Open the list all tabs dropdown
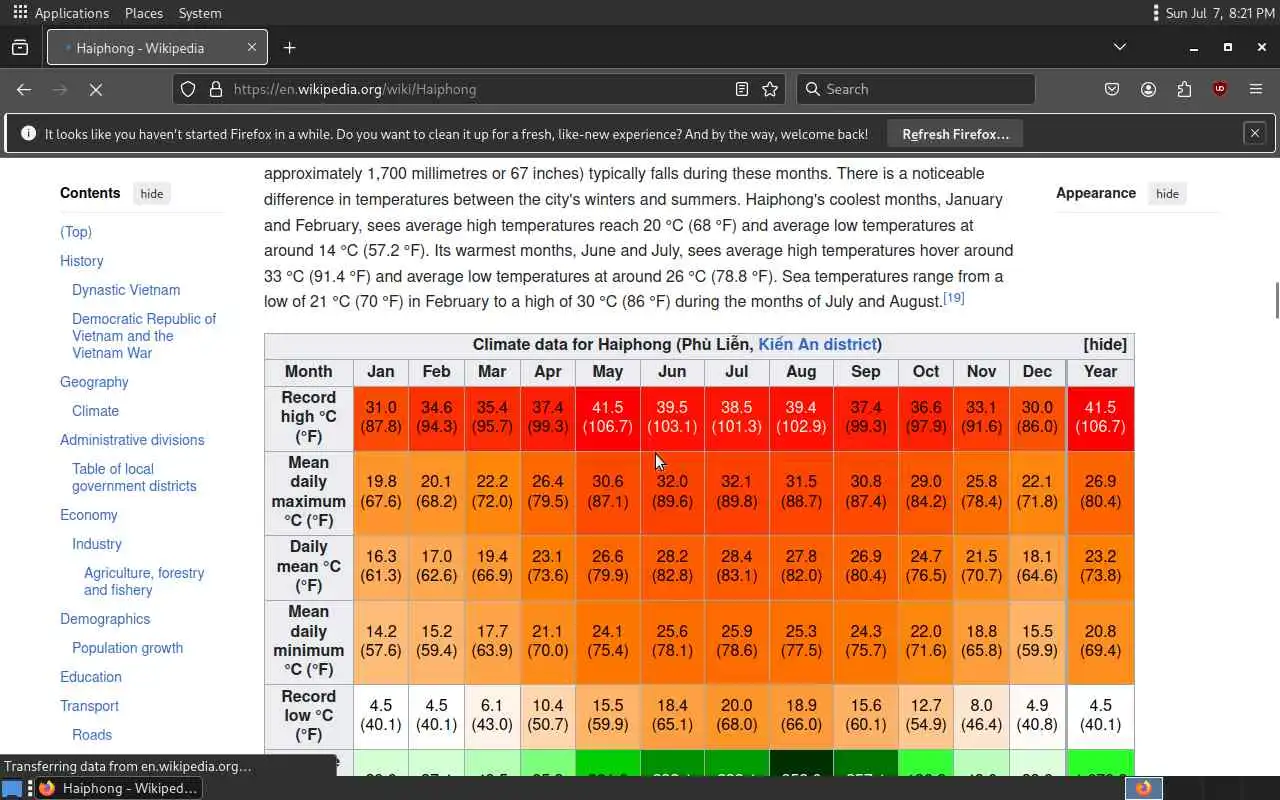Viewport: 1280px width, 800px height. tap(1120, 47)
